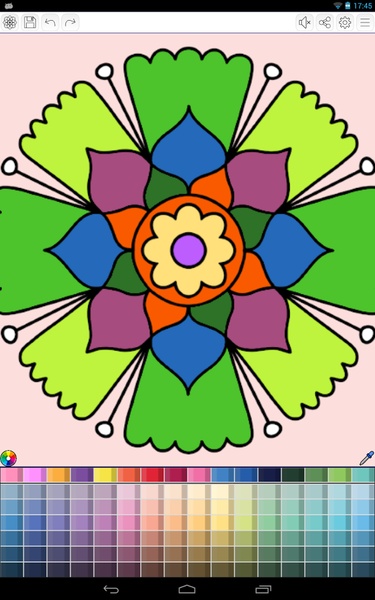
Task: Select the first pink swatch in top color row
Action: coord(11,475)
